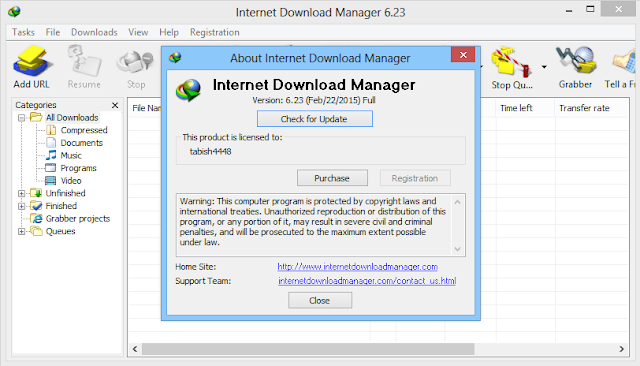
Task: Select the Music category note icon
Action: 51,155
